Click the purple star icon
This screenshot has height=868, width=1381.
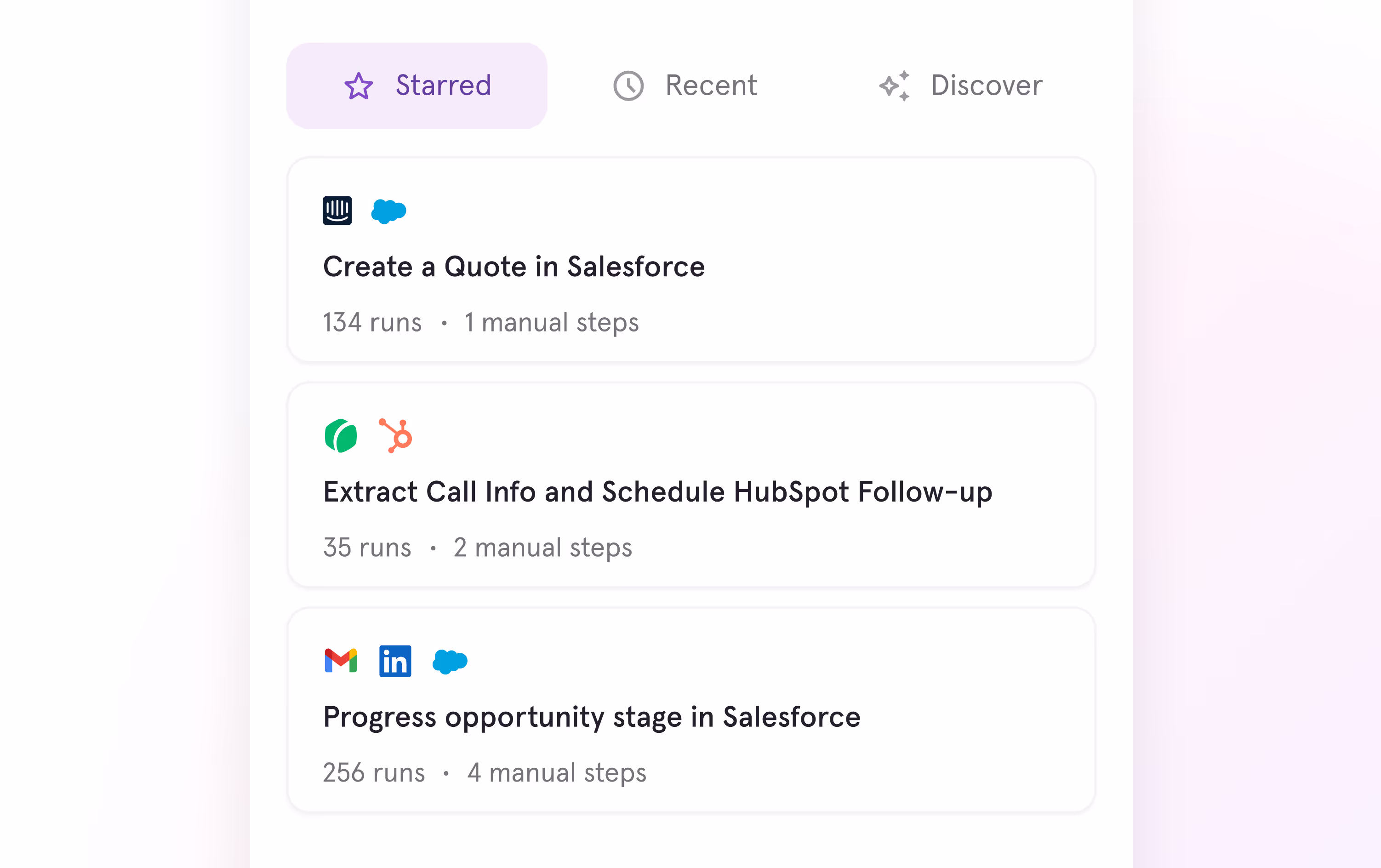359,86
